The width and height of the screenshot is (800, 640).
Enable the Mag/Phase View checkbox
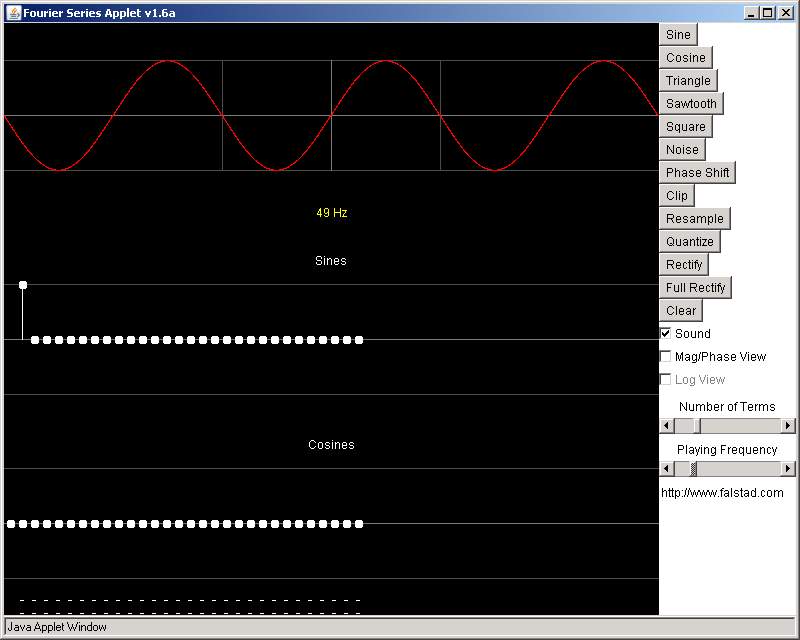tap(666, 357)
